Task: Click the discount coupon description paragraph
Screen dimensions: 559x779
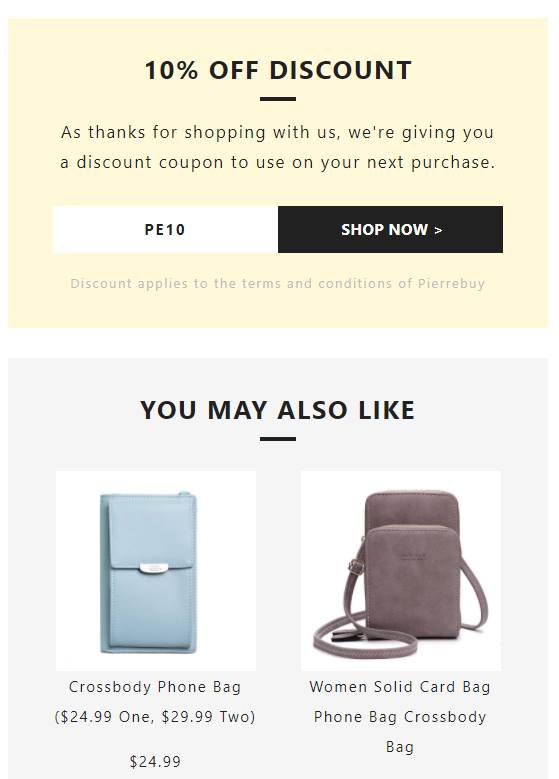Action: tap(278, 147)
